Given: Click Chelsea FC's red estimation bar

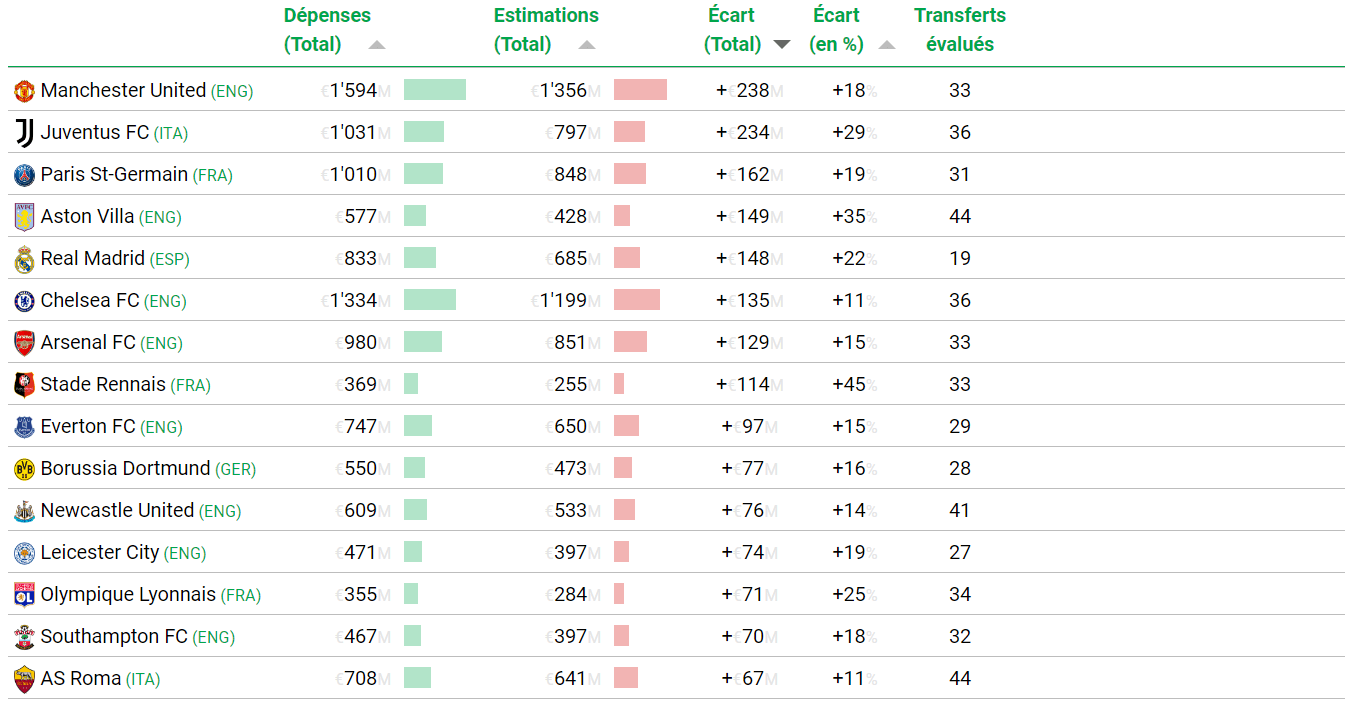Looking at the screenshot, I should tap(636, 300).
